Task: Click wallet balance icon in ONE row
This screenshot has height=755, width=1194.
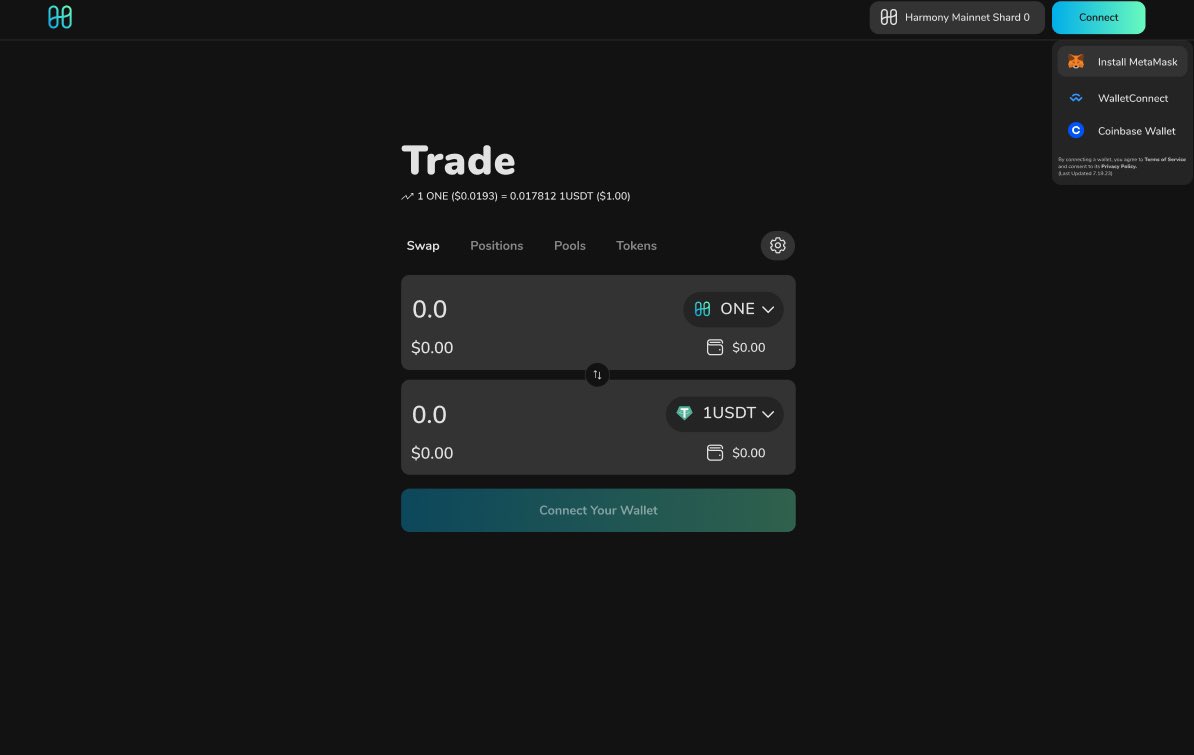Action: pyautogui.click(x=714, y=347)
